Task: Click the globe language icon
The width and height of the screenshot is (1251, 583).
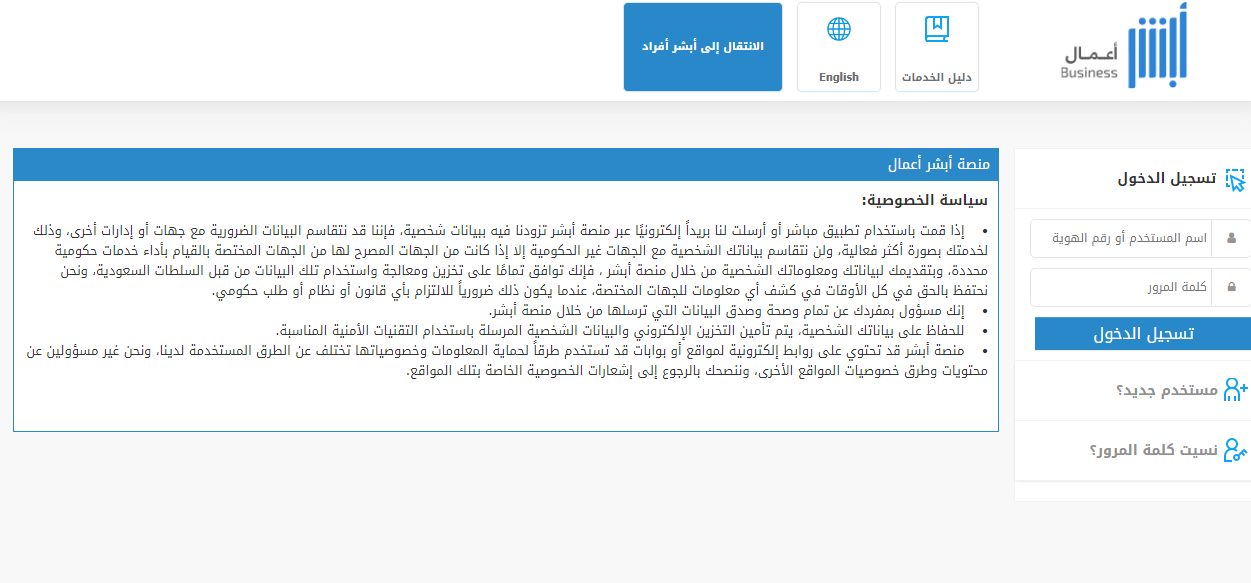Action: click(x=839, y=29)
